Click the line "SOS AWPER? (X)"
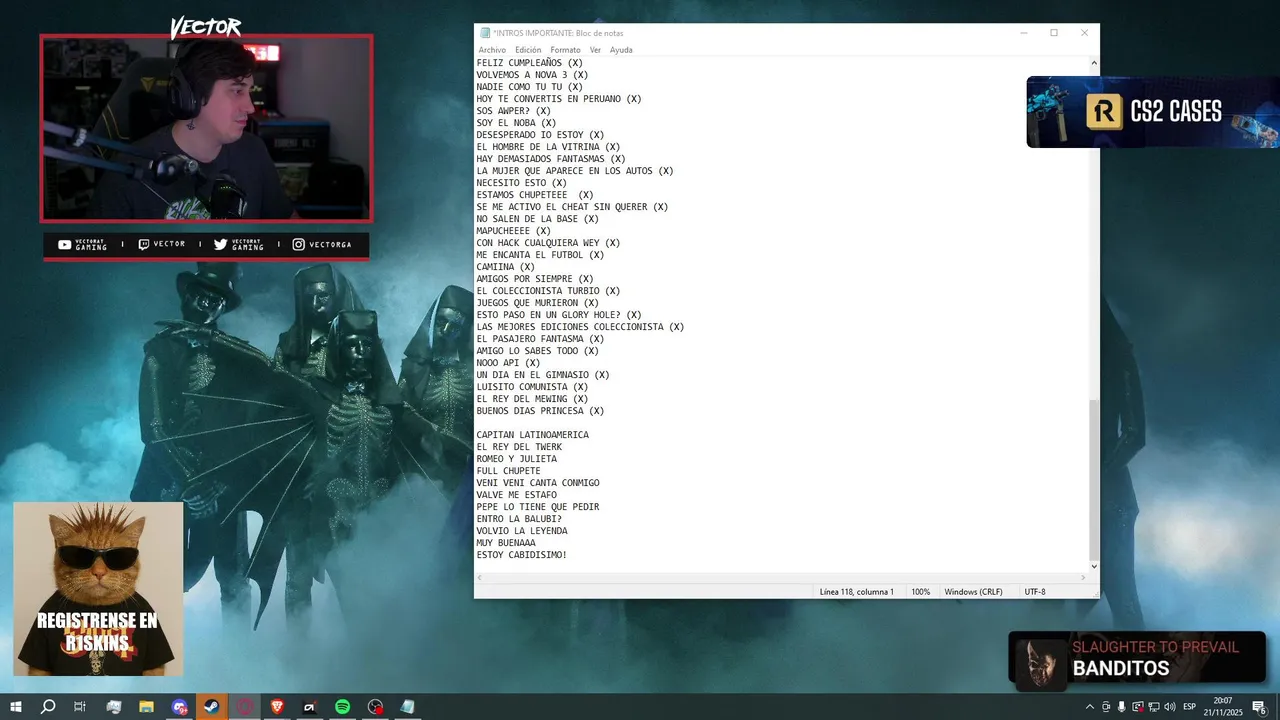The height and width of the screenshot is (720, 1280). click(513, 111)
